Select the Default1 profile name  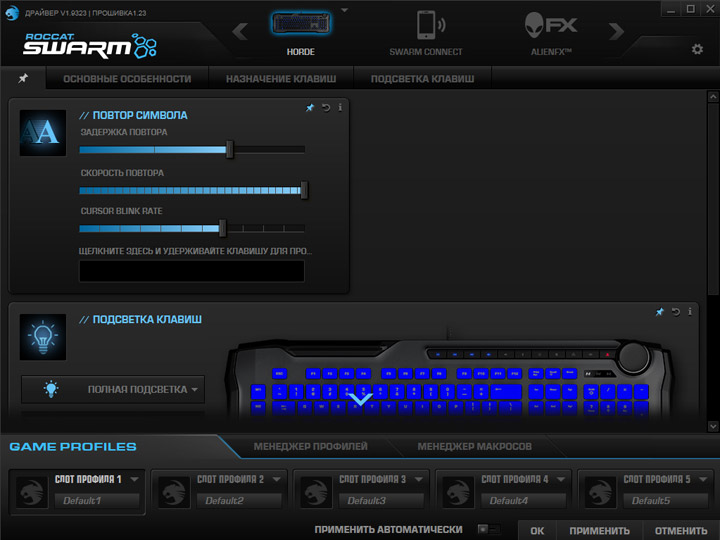coord(97,501)
